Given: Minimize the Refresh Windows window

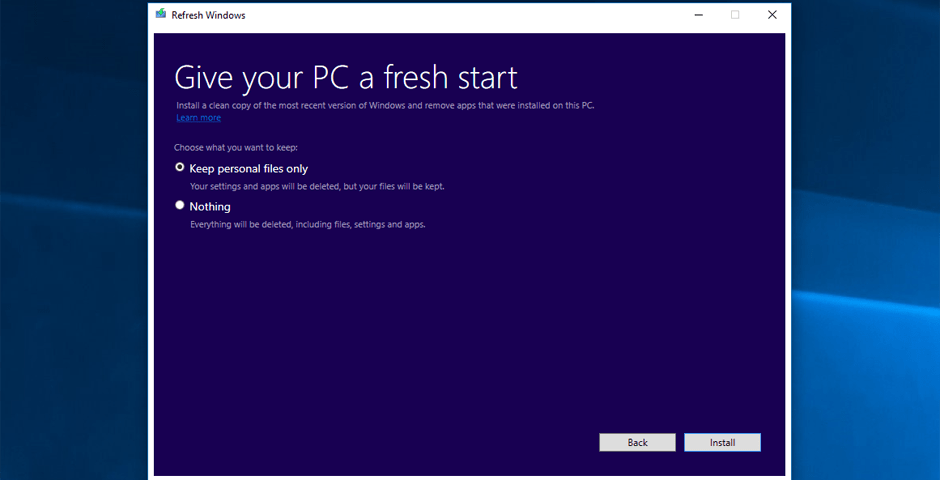Looking at the screenshot, I should [x=698, y=15].
